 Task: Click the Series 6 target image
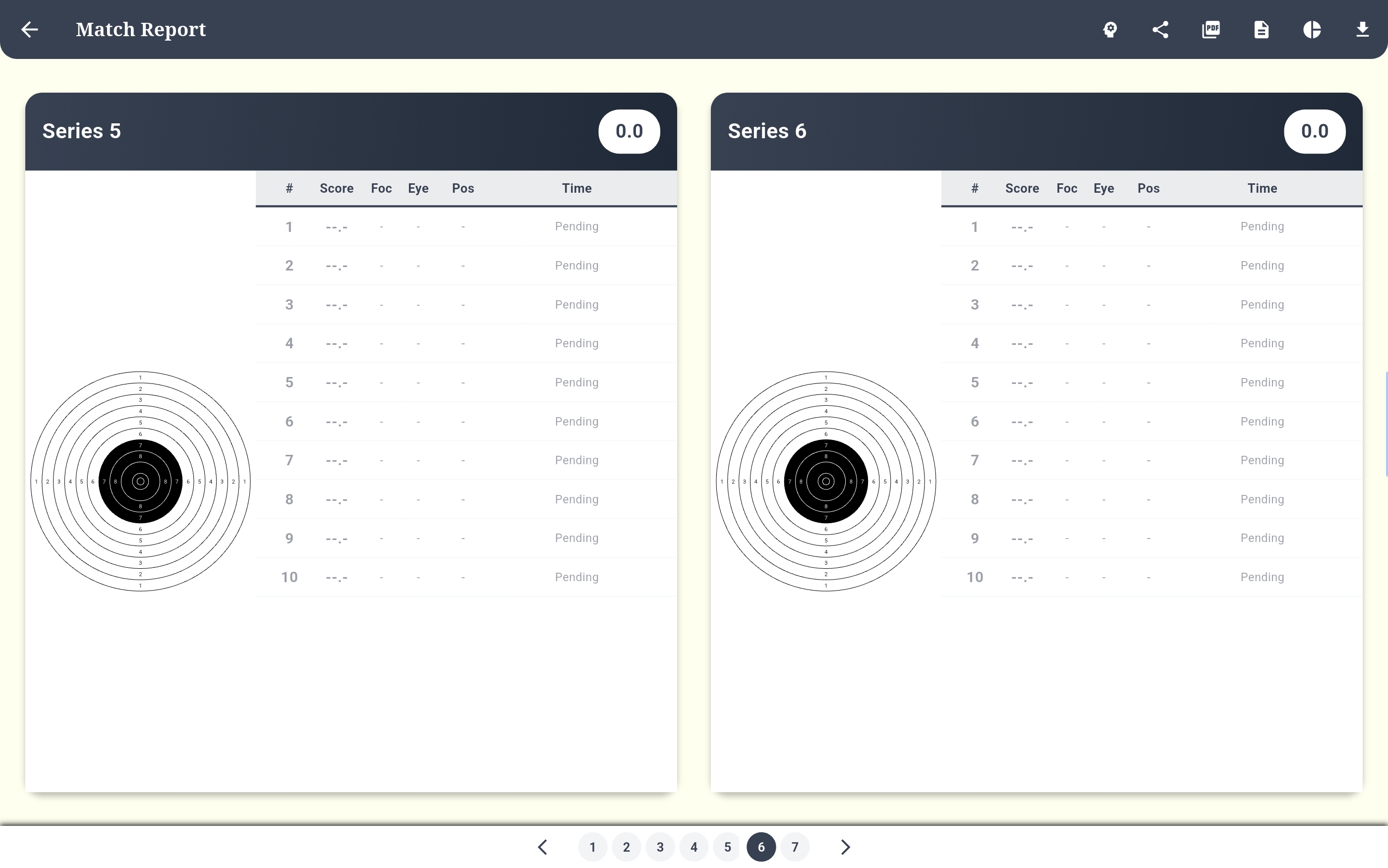[825, 481]
